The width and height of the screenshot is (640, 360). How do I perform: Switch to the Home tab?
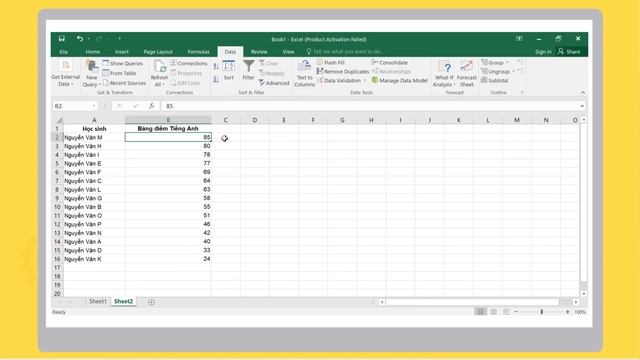pyautogui.click(x=93, y=52)
